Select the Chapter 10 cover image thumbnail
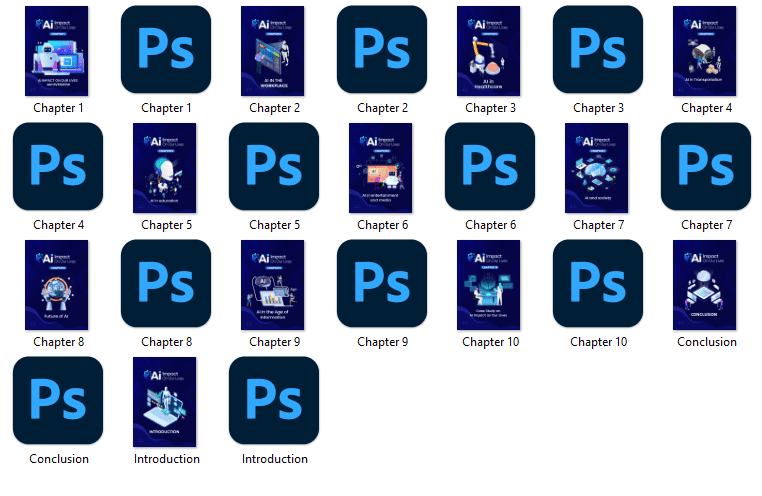Image resolution: width=762 pixels, height=496 pixels. click(x=488, y=285)
